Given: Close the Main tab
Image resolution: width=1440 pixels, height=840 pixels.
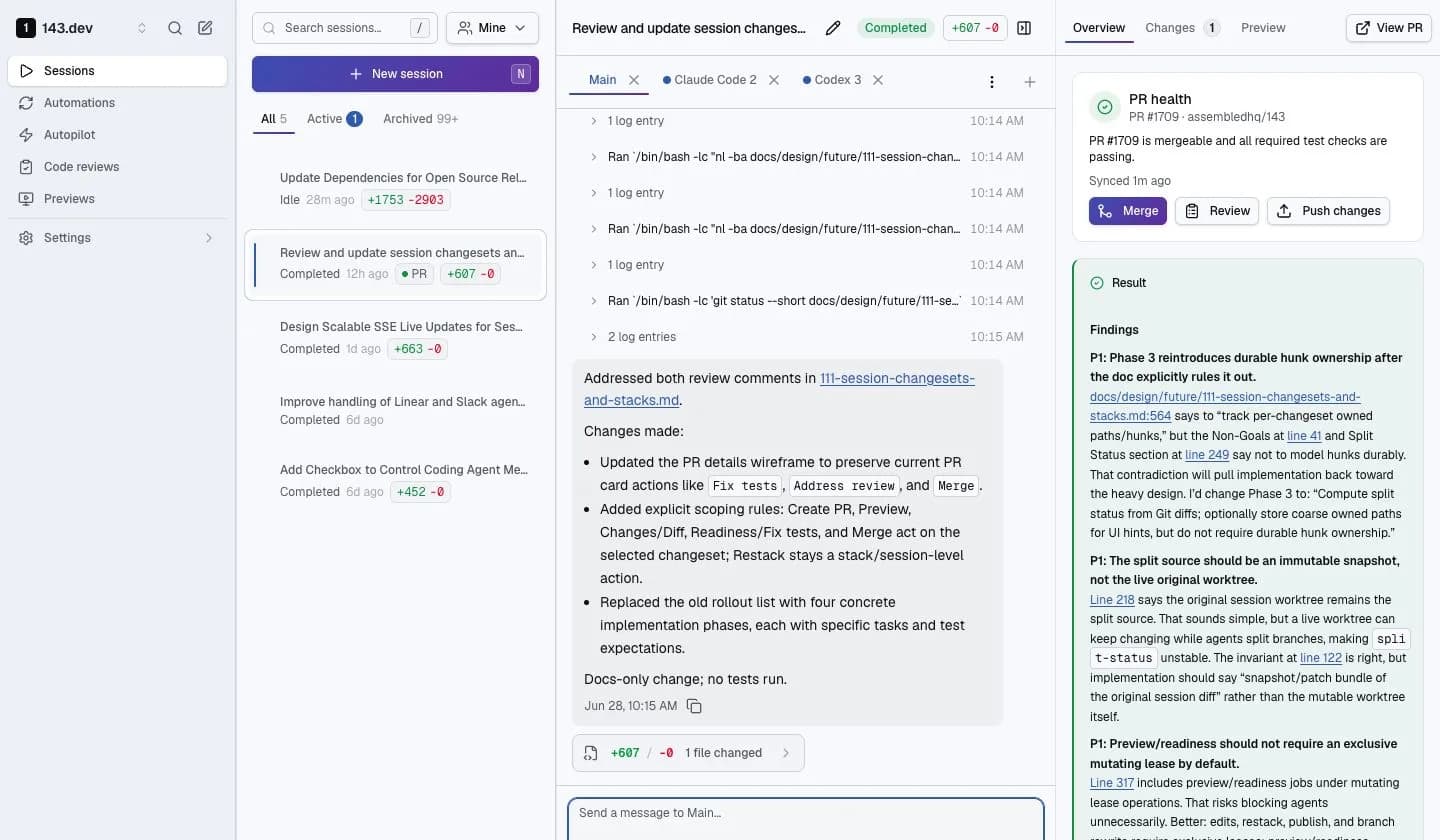Looking at the screenshot, I should coord(634,80).
